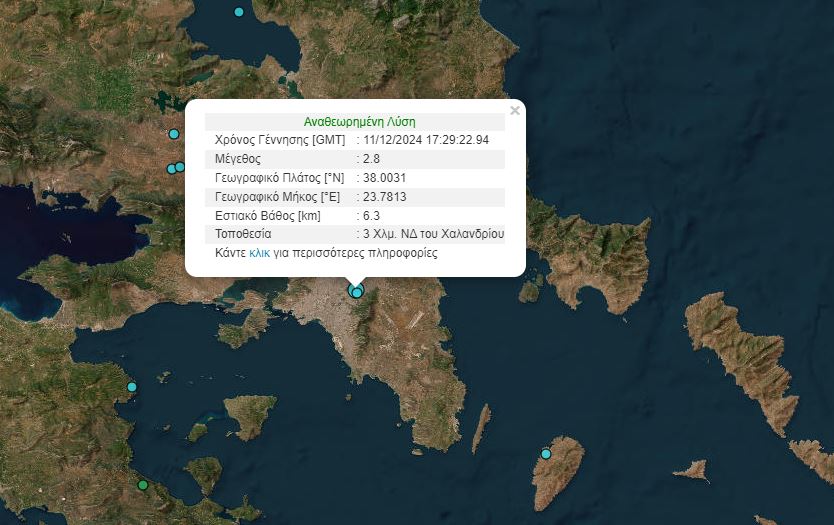The height and width of the screenshot is (525, 834).
Task: Click the origin time value 11/12/2024 17:29:22.94
Action: click(426, 140)
